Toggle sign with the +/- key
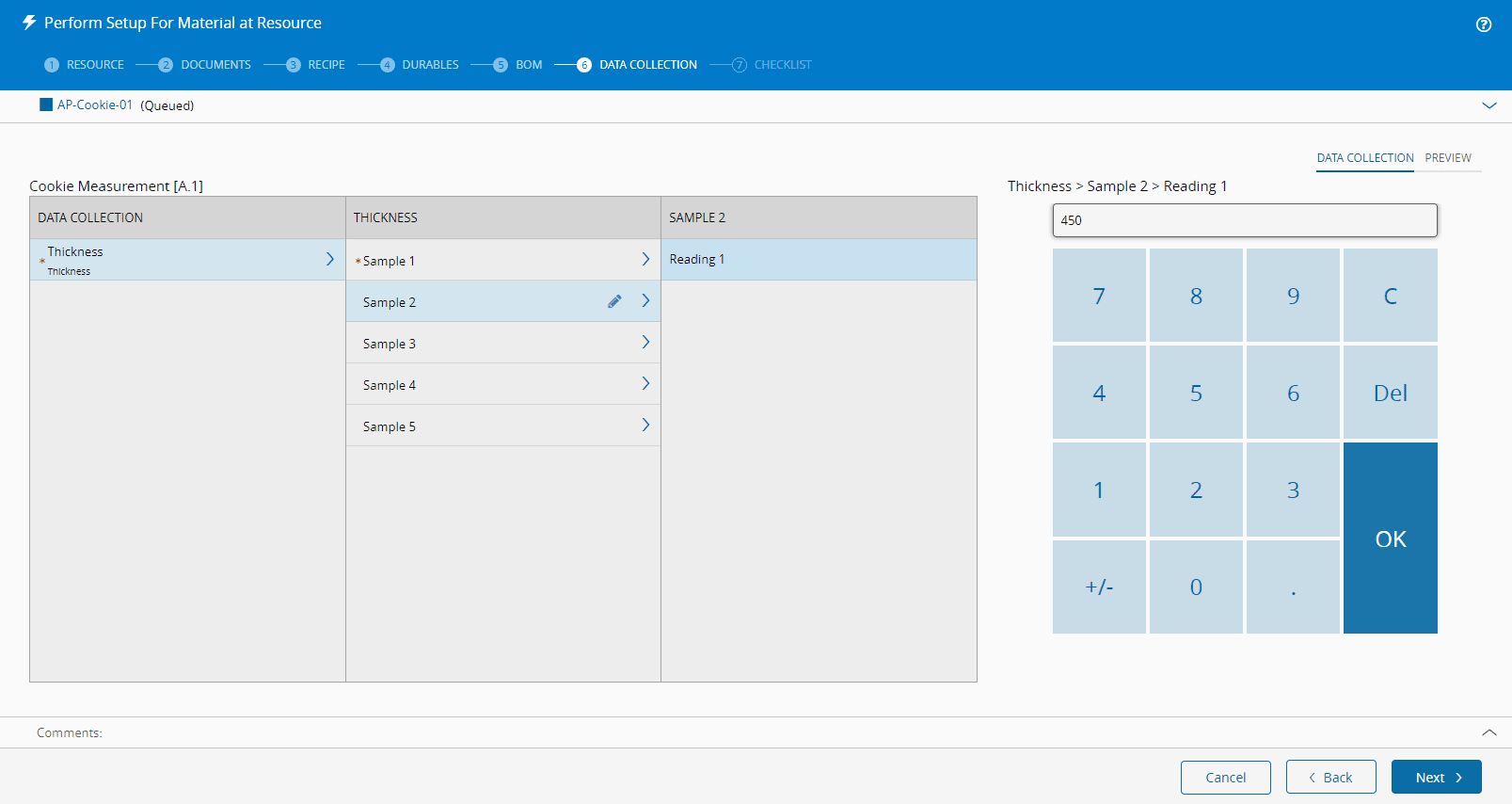This screenshot has width=1512, height=804. [1098, 587]
